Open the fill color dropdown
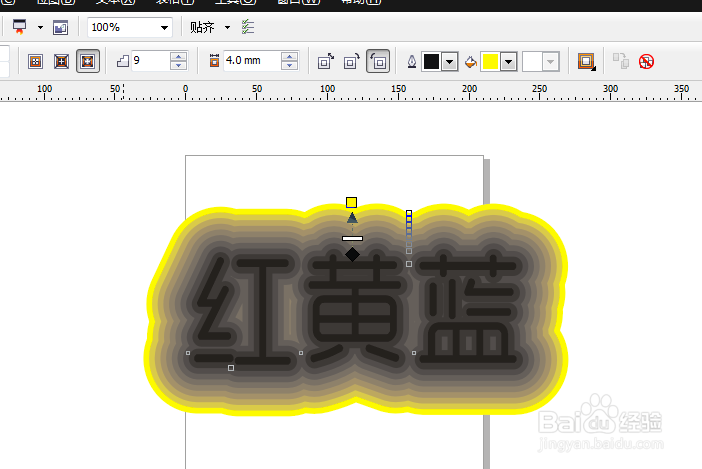Viewport: 702px width, 469px height. (x=509, y=62)
